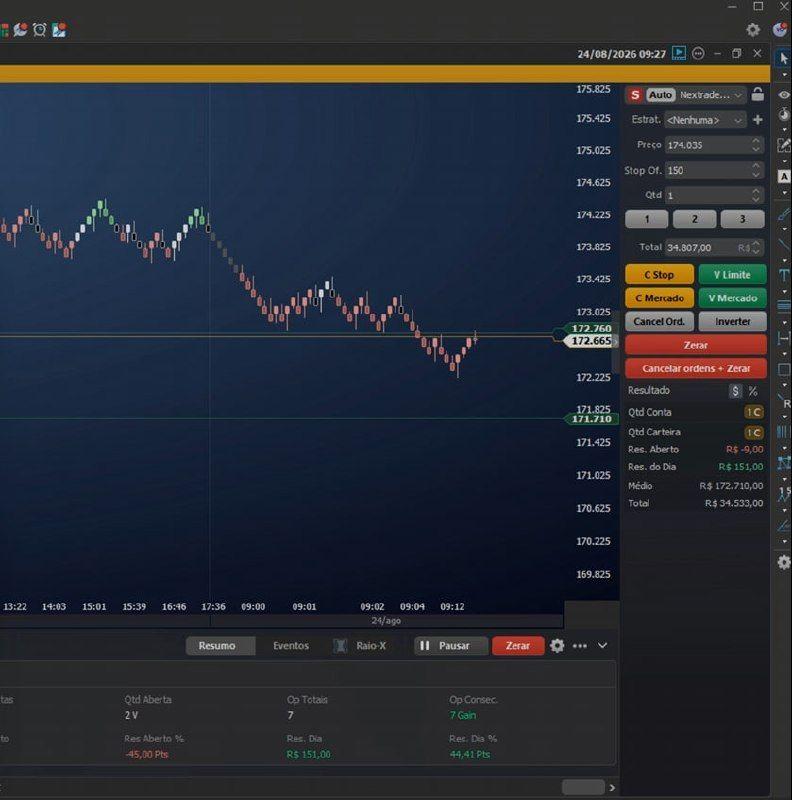Click the Qtd stepper arrows

756,195
